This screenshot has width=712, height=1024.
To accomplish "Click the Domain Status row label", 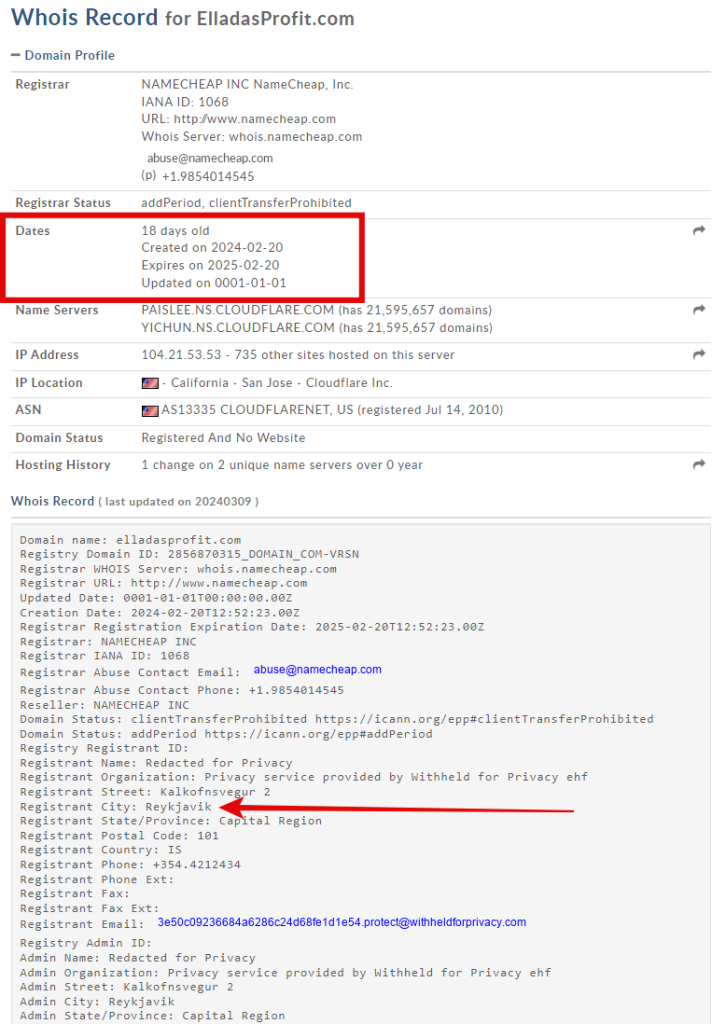I will [x=59, y=438].
